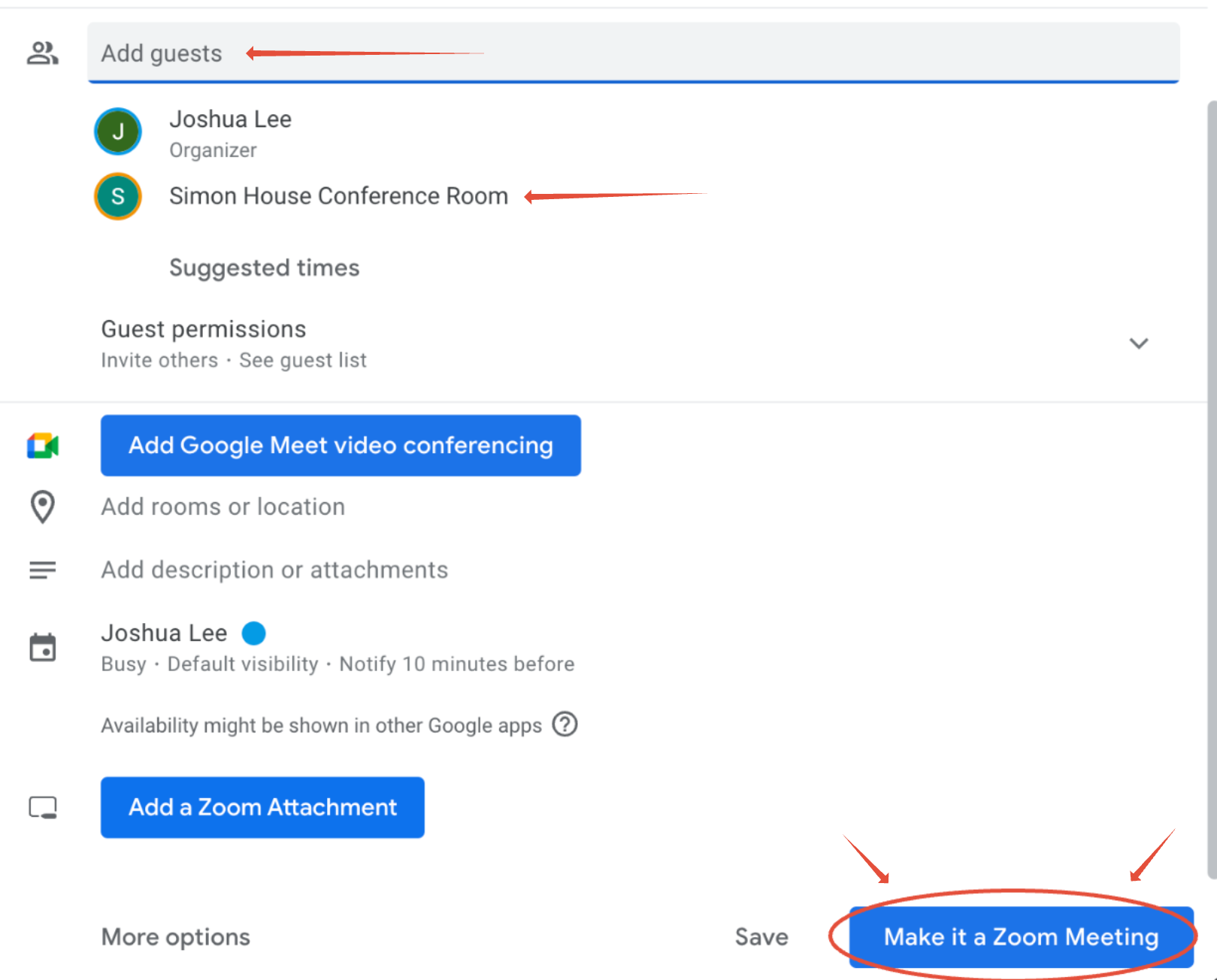Click the Guest permissions heading
Screen dimensions: 1217x980
[203, 329]
